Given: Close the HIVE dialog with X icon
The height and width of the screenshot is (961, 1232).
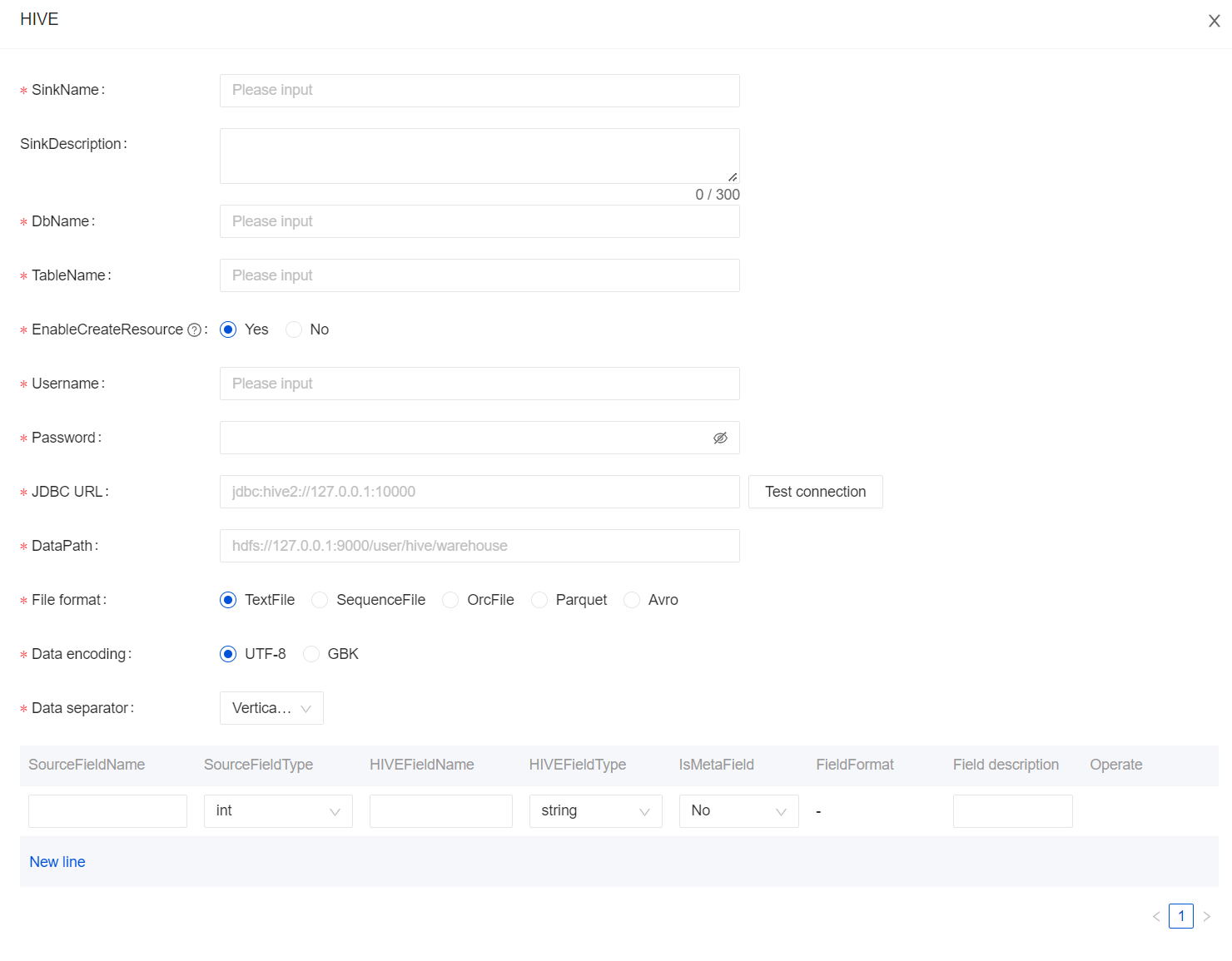Looking at the screenshot, I should coord(1214,21).
